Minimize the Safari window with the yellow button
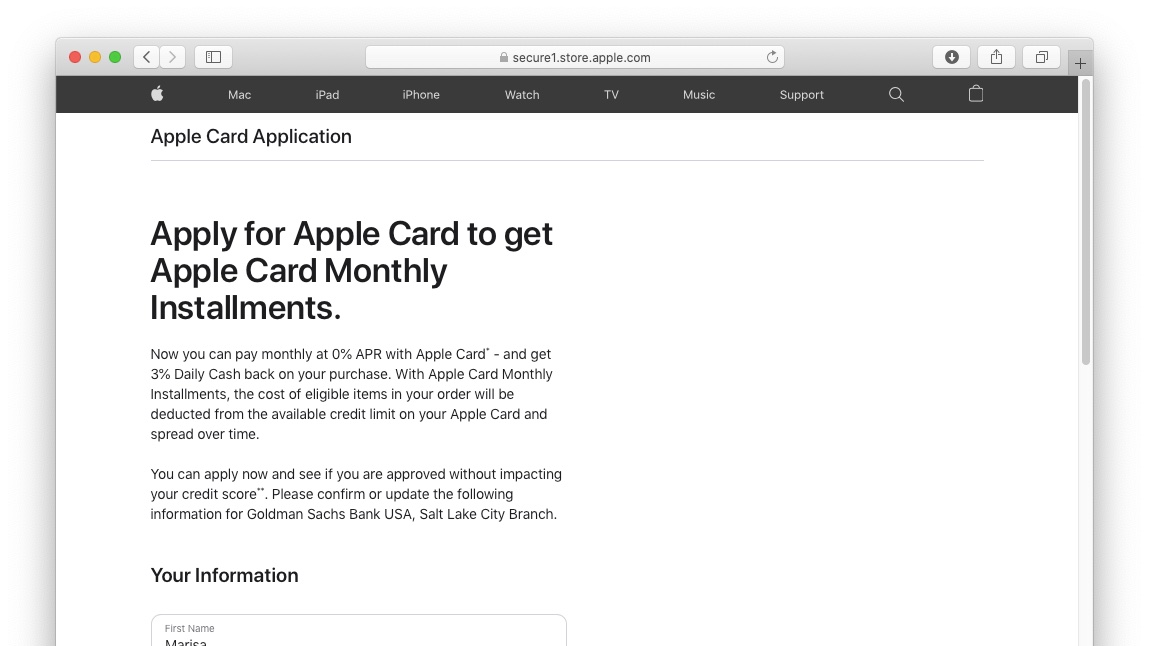The image size is (1149, 646). [95, 57]
